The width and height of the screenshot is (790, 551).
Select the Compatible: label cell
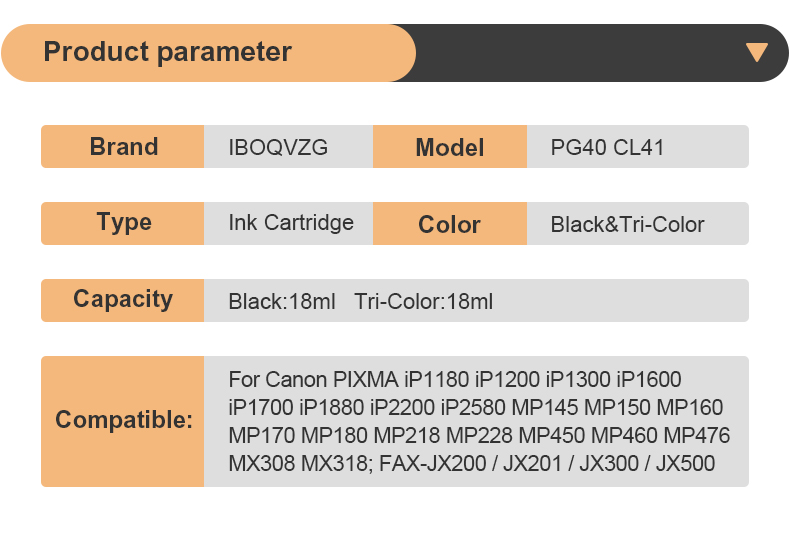123,420
